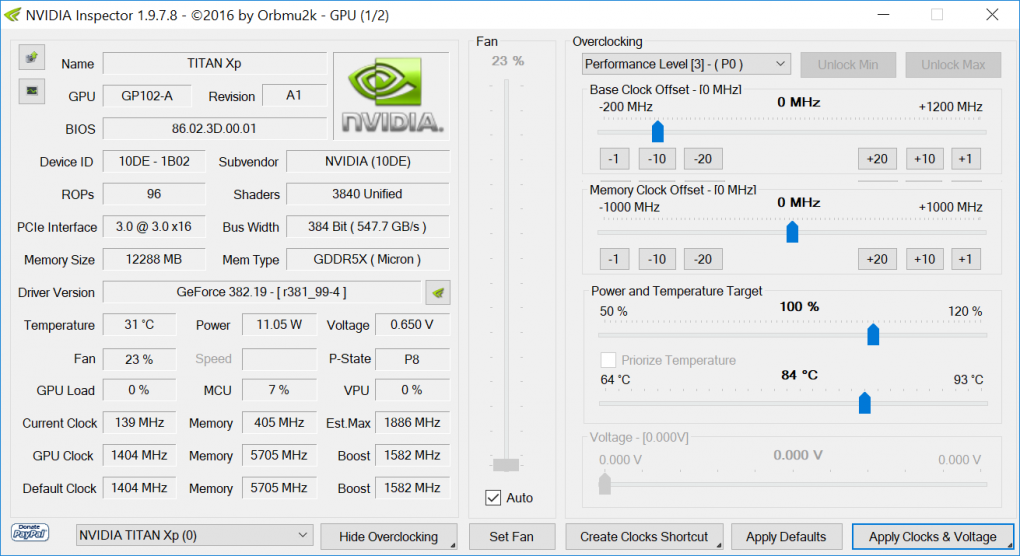Viewport: 1020px width, 556px height.
Task: Click the Mem Type value GDDR5X ( Micron )
Action: point(368,259)
